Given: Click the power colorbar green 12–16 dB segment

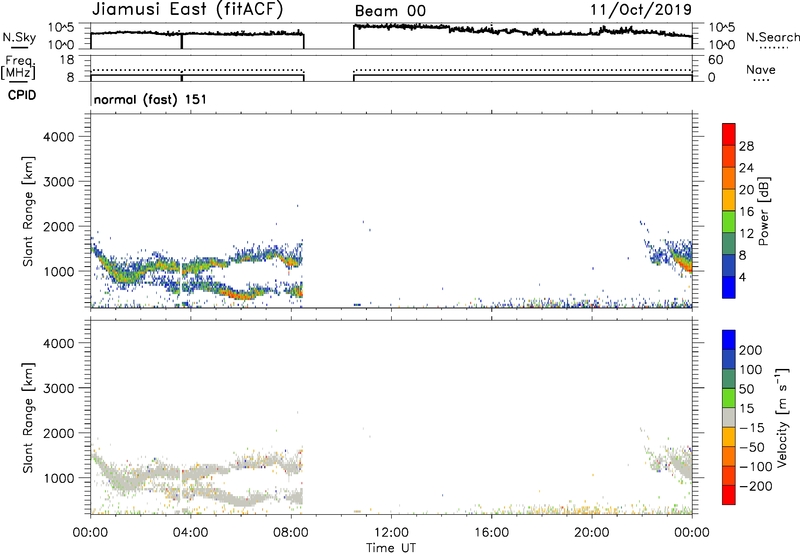Looking at the screenshot, I should [x=729, y=222].
